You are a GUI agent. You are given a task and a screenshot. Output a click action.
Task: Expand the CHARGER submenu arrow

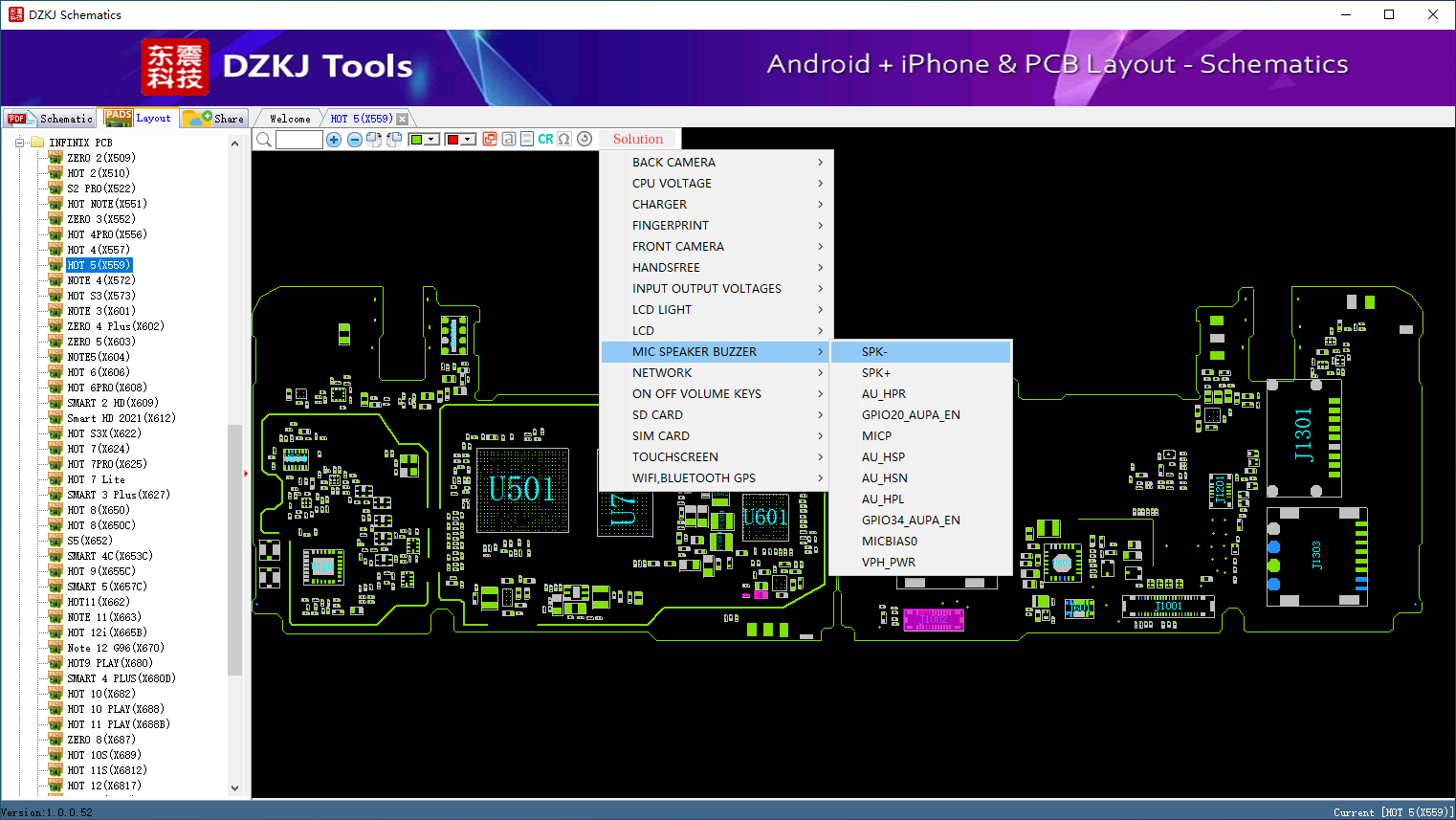pyautogui.click(x=821, y=205)
